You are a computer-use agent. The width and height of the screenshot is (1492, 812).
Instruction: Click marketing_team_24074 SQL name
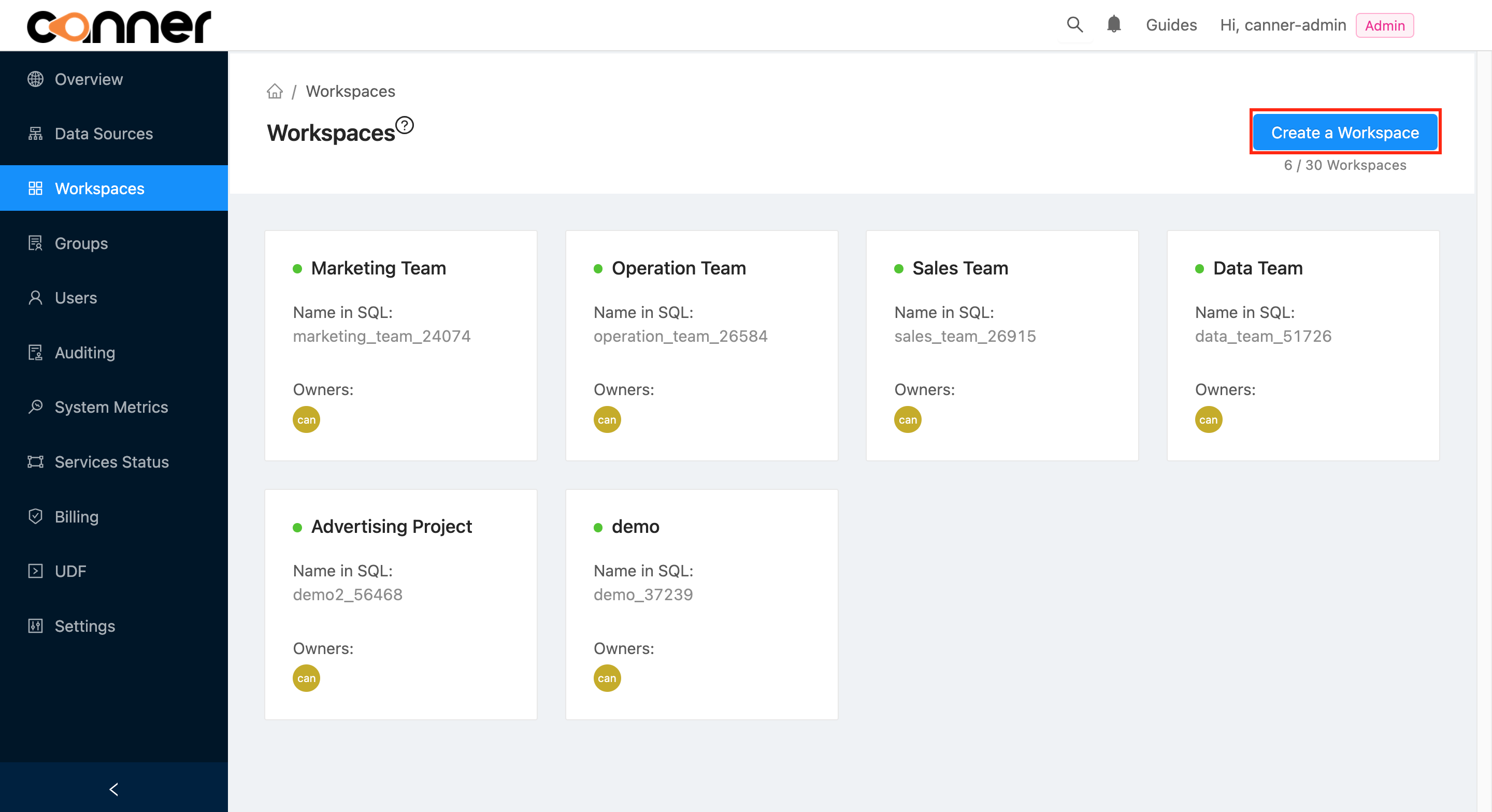(382, 336)
